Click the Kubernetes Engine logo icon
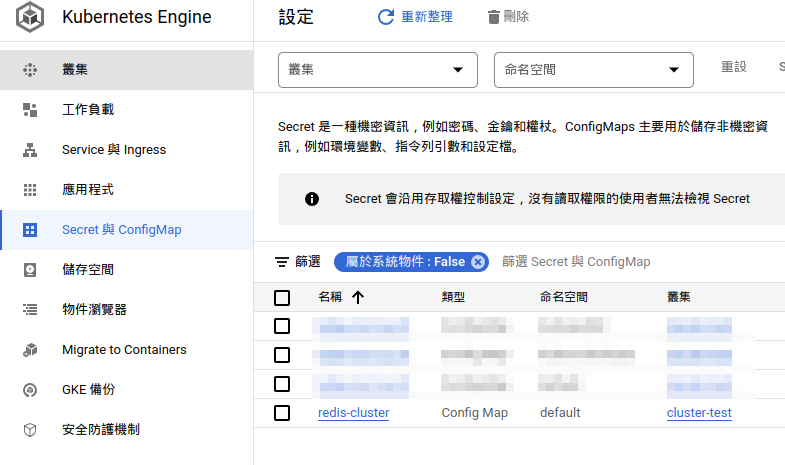The width and height of the screenshot is (785, 465). pyautogui.click(x=30, y=17)
